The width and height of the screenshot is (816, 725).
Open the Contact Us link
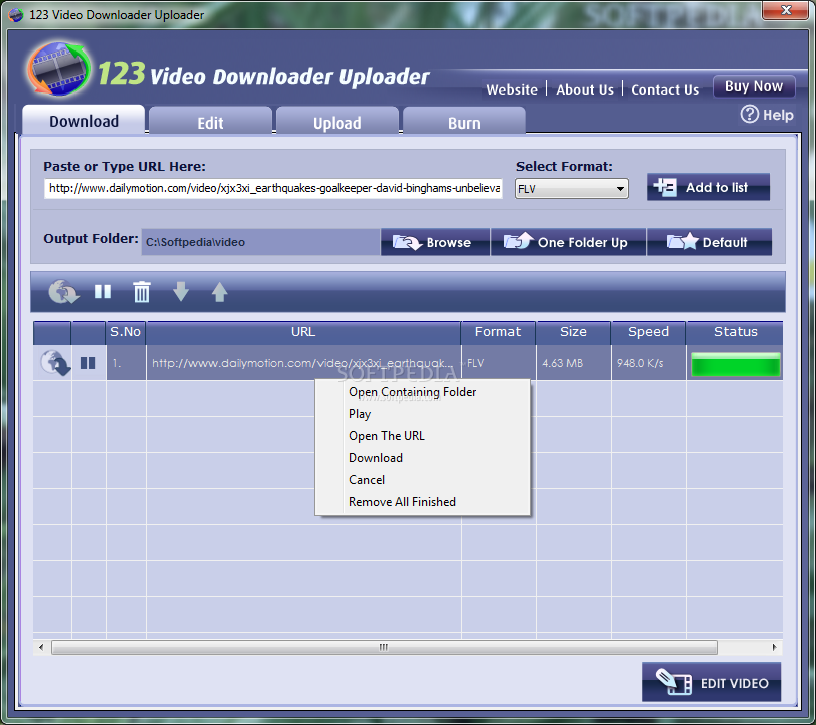coord(665,90)
